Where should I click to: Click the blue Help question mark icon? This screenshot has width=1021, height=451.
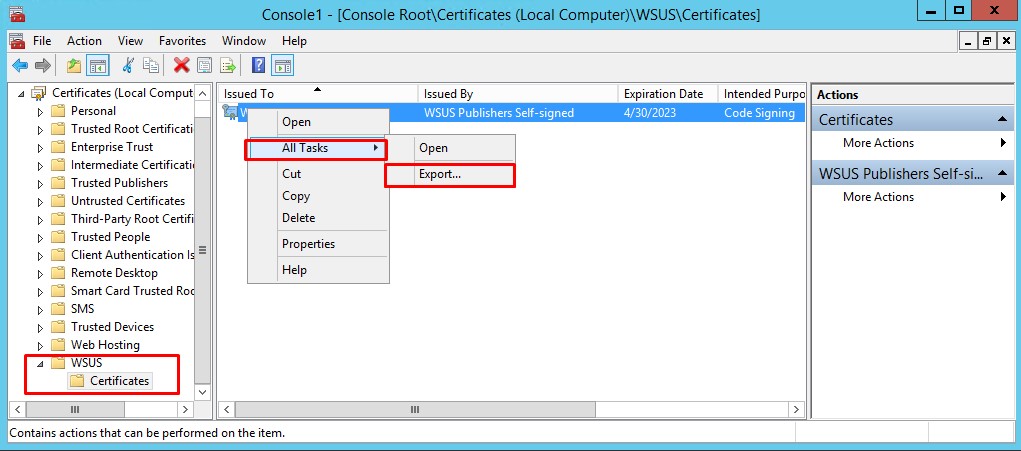point(258,65)
